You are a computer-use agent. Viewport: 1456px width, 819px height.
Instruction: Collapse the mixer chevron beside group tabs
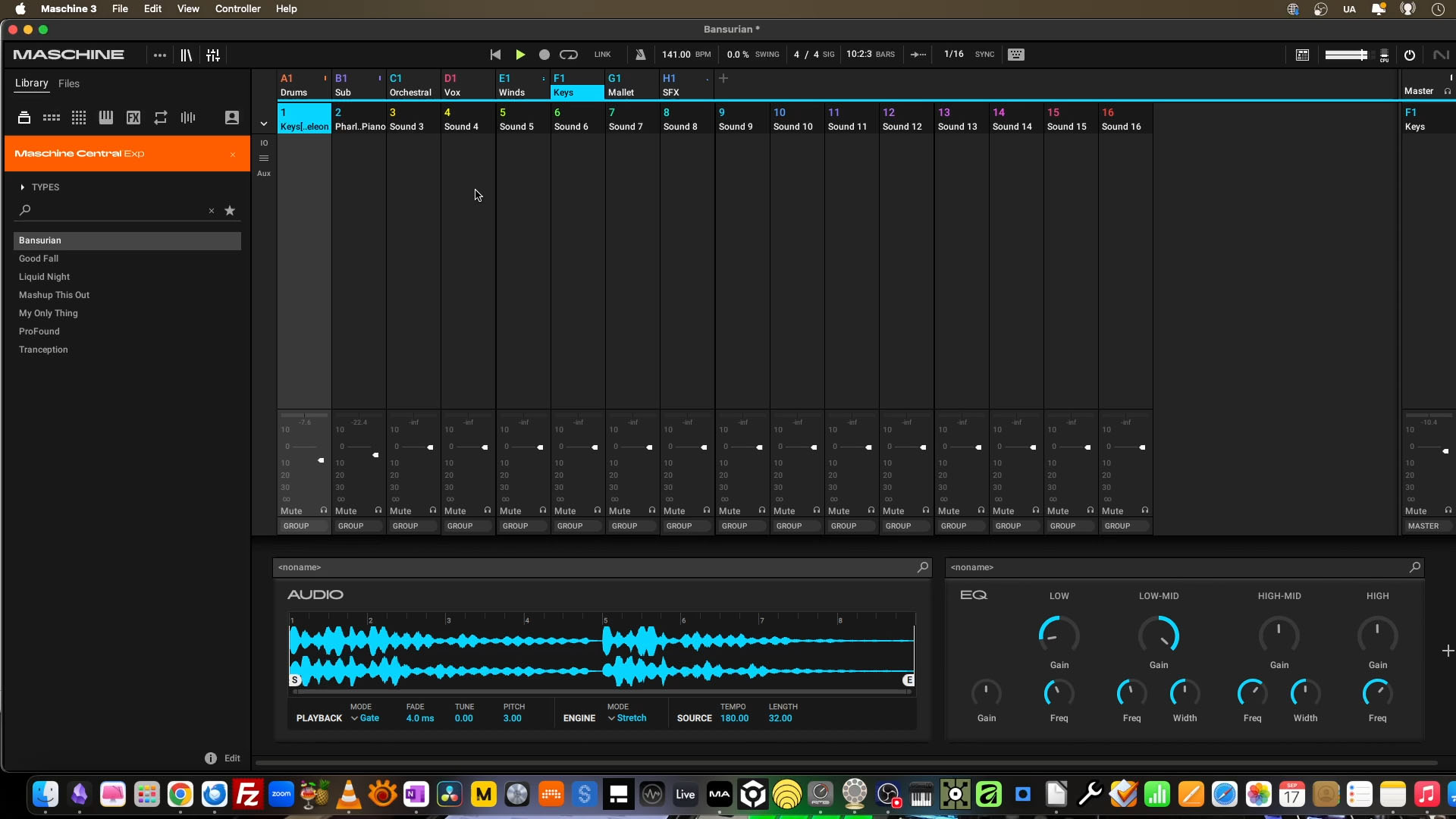click(264, 124)
